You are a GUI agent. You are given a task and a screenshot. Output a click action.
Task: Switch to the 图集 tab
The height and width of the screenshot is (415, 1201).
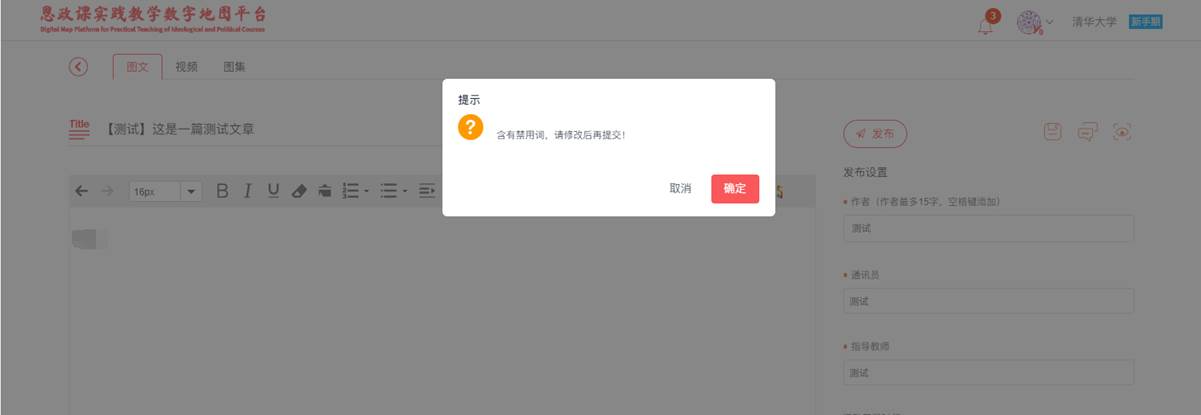(234, 67)
